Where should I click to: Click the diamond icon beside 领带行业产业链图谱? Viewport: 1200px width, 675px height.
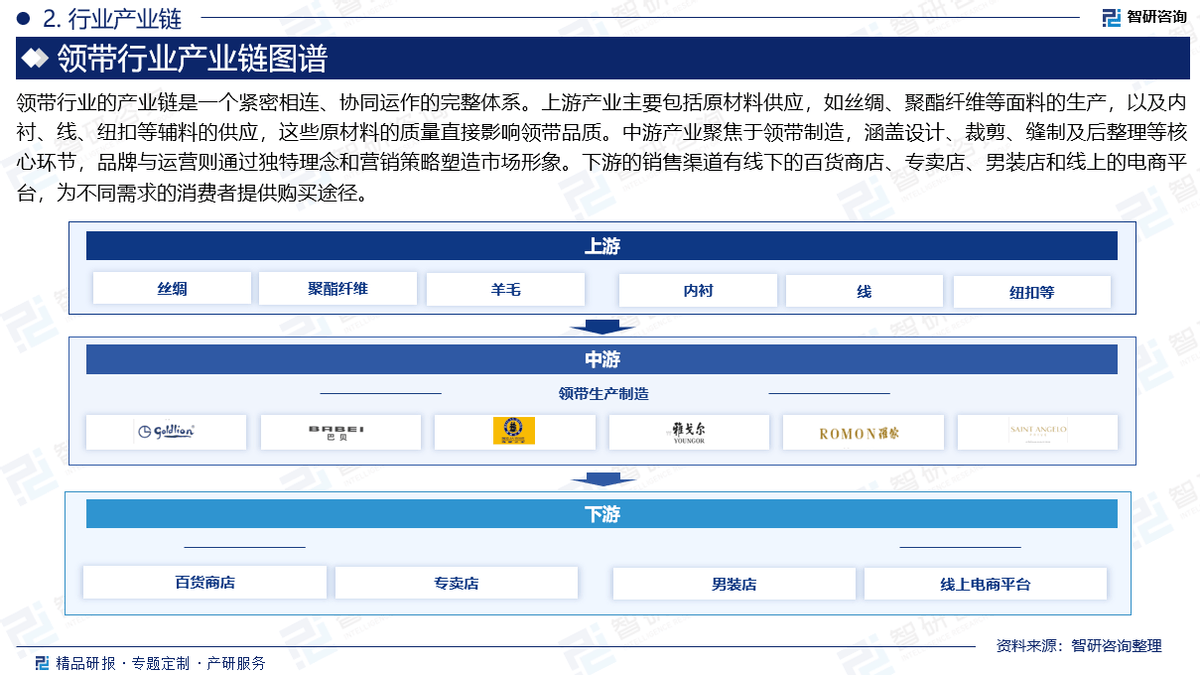pos(35,59)
